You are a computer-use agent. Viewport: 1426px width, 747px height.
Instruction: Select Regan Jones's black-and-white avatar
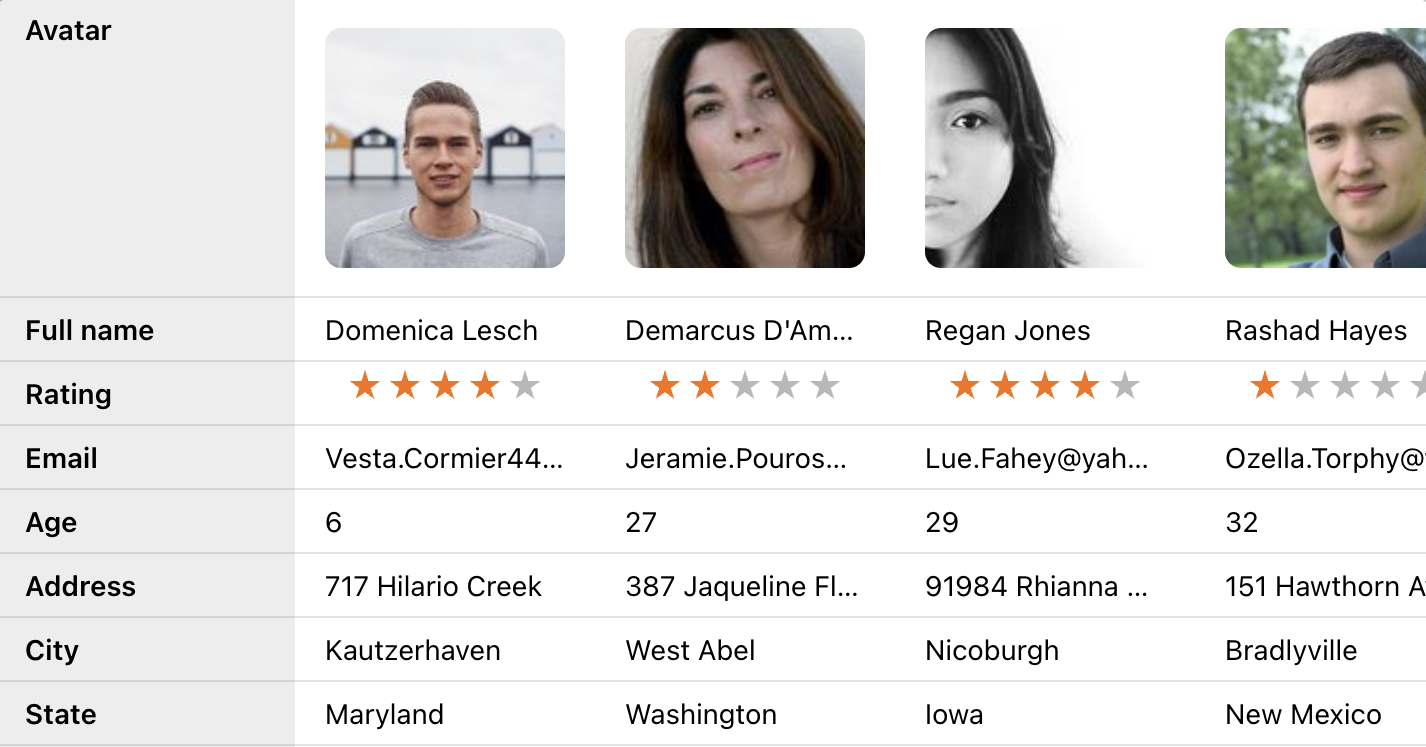[x=1040, y=148]
